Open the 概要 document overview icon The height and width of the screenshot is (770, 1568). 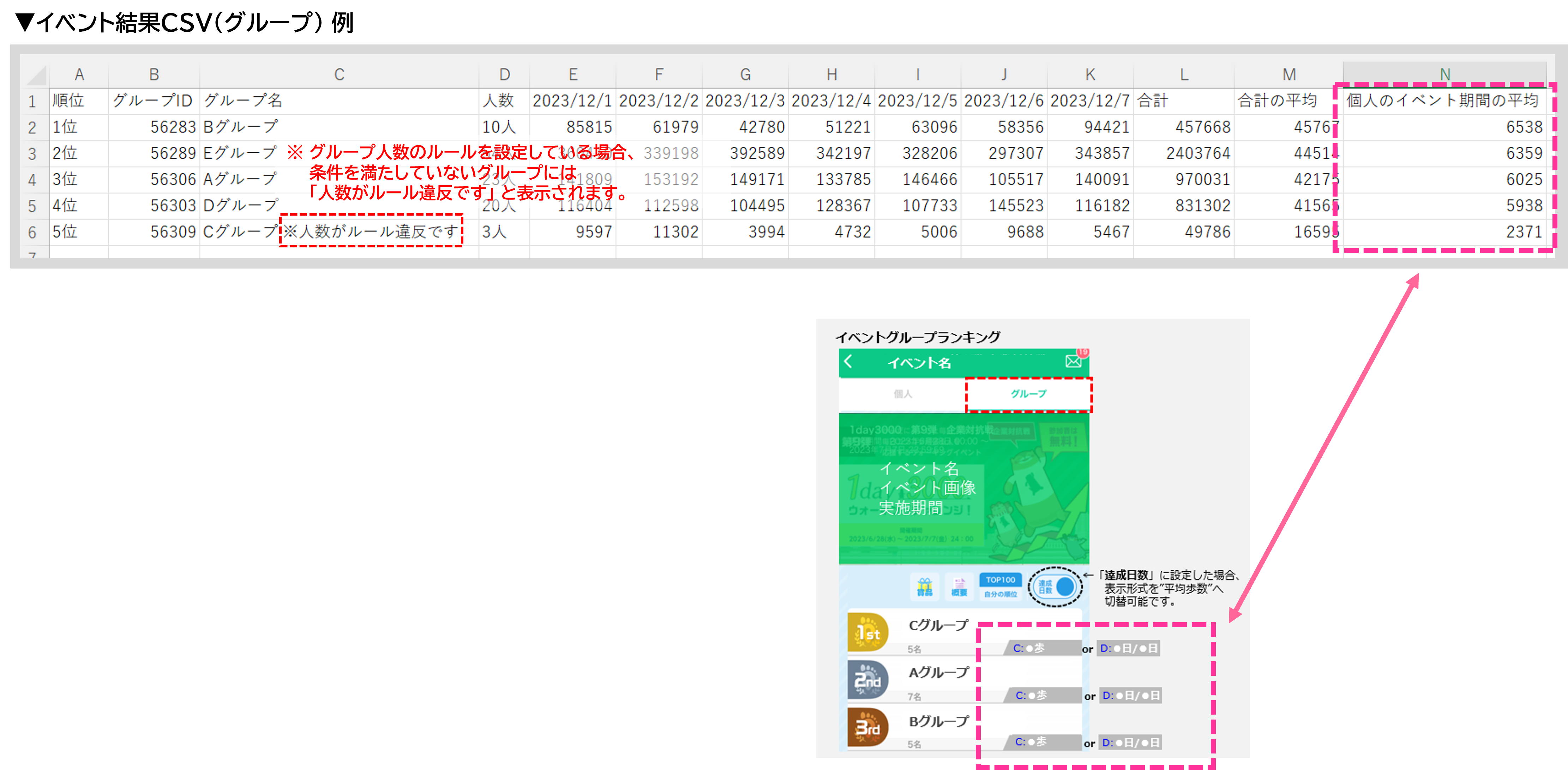959,587
